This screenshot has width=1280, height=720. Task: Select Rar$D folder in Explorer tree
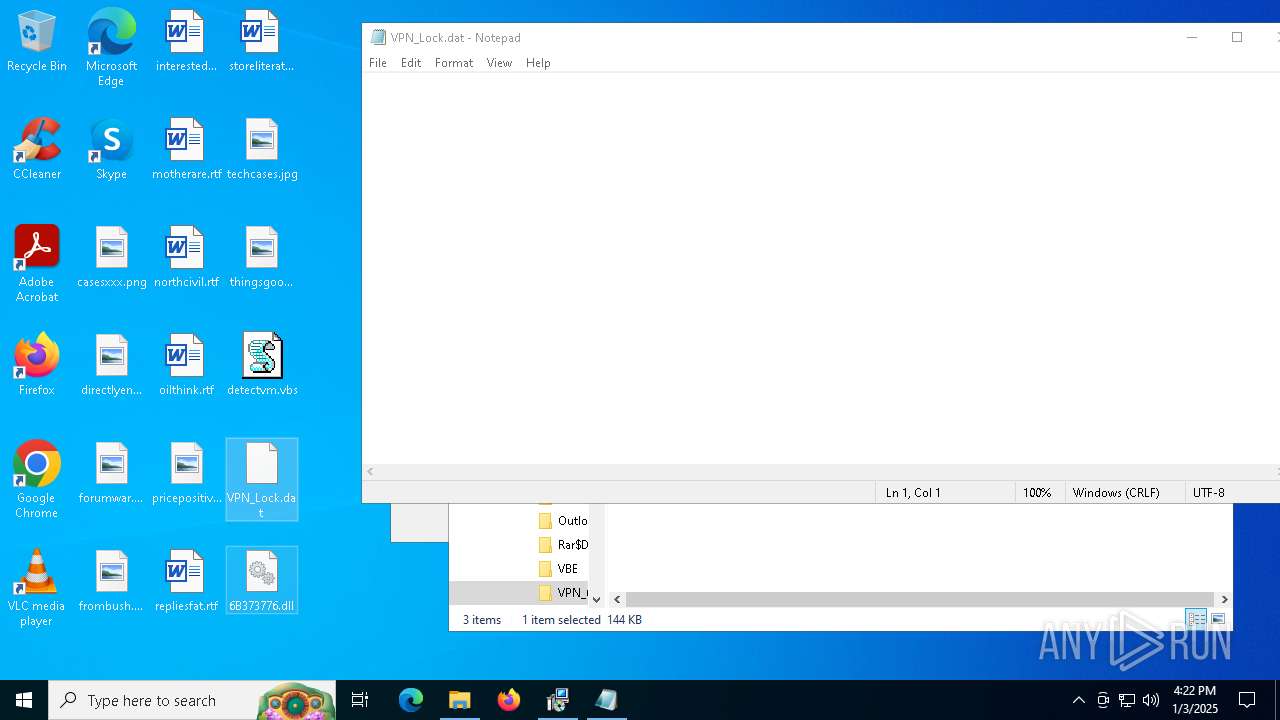click(563, 545)
